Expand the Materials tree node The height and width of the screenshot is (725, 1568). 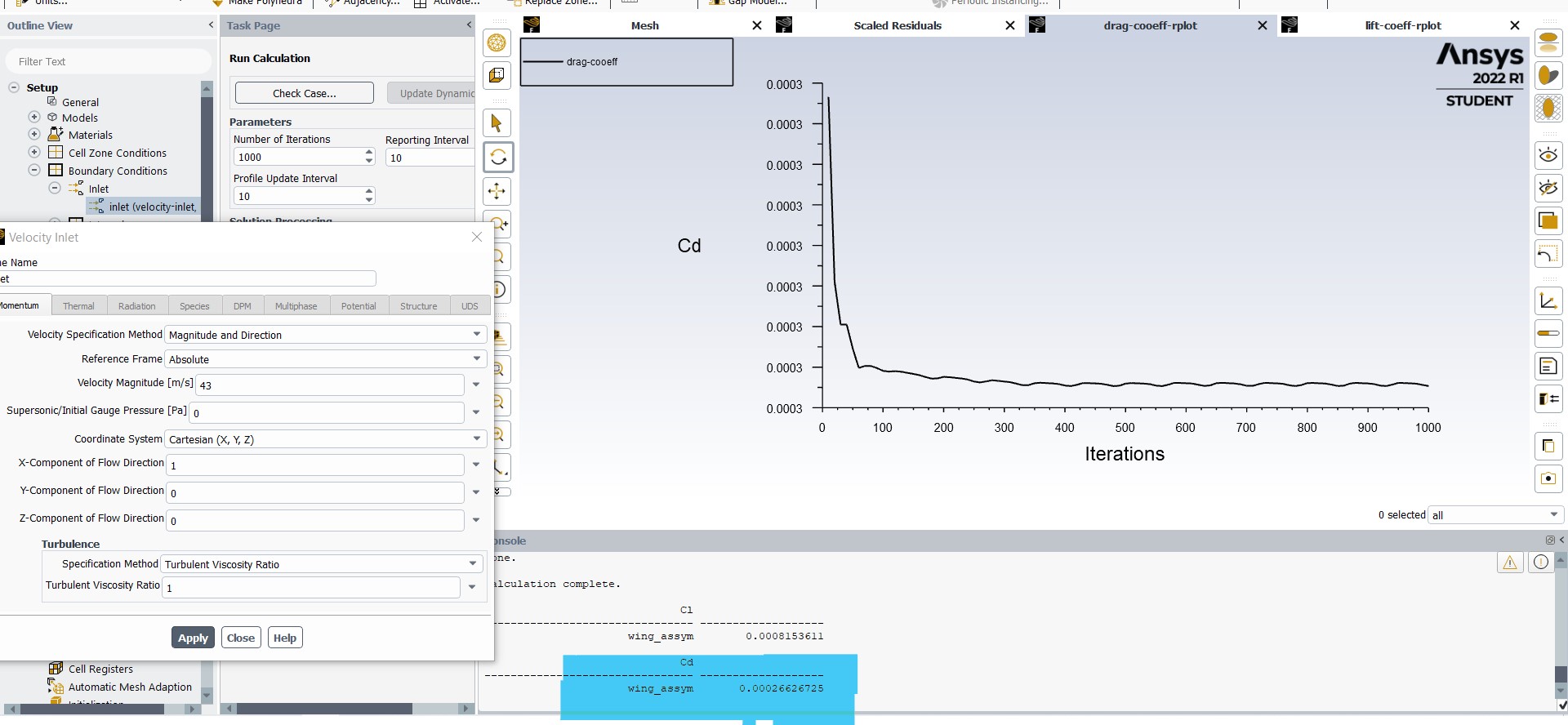[x=33, y=134]
